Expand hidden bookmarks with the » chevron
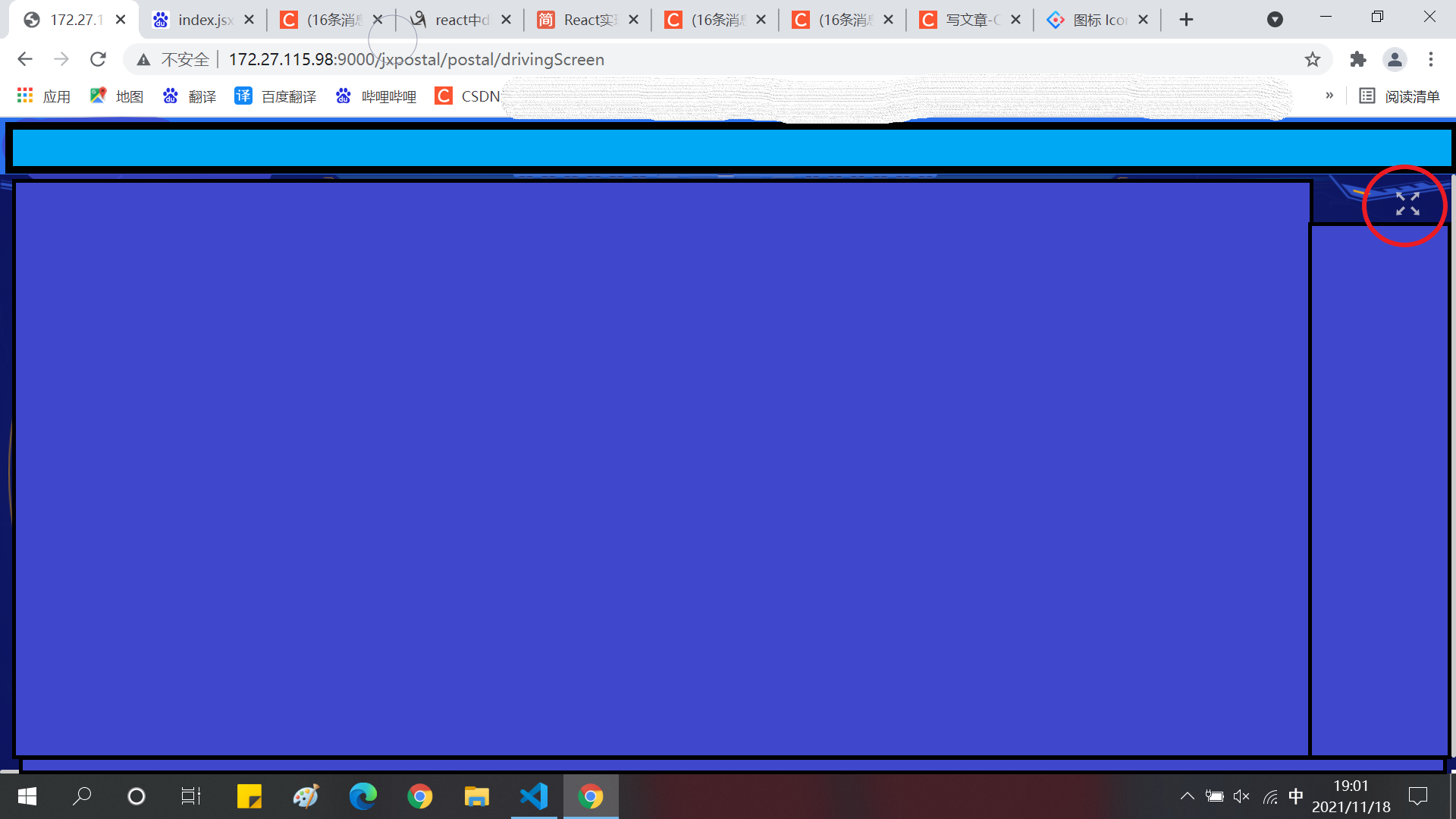 click(x=1329, y=96)
